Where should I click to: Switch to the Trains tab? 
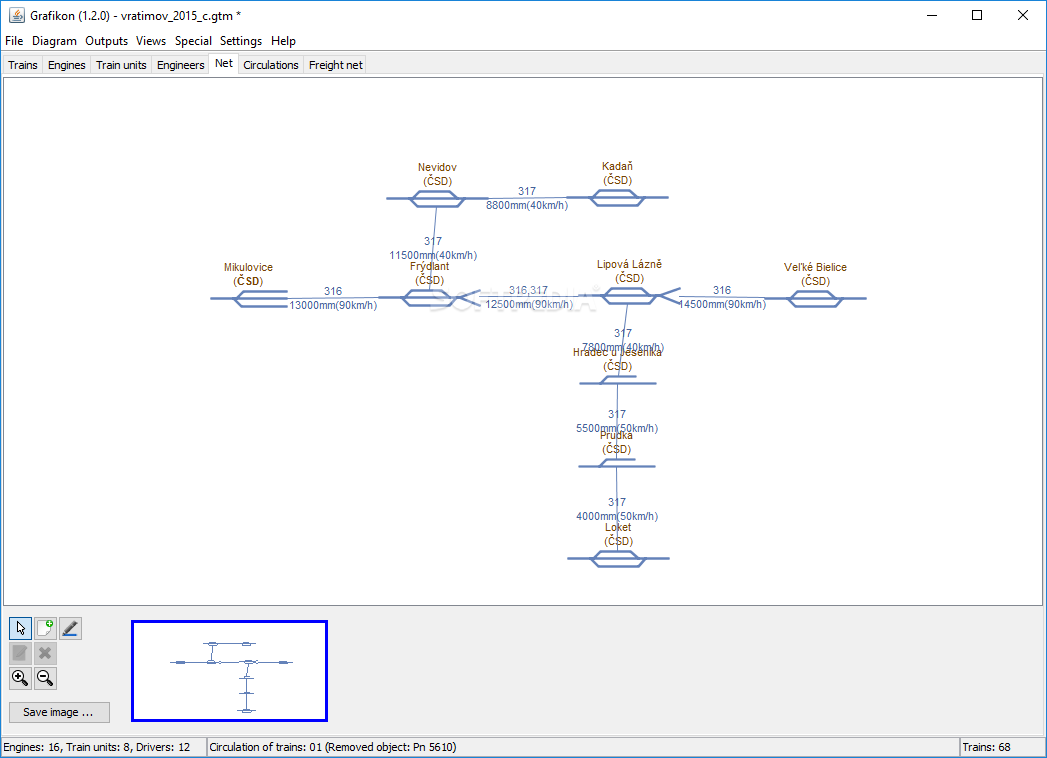point(23,65)
